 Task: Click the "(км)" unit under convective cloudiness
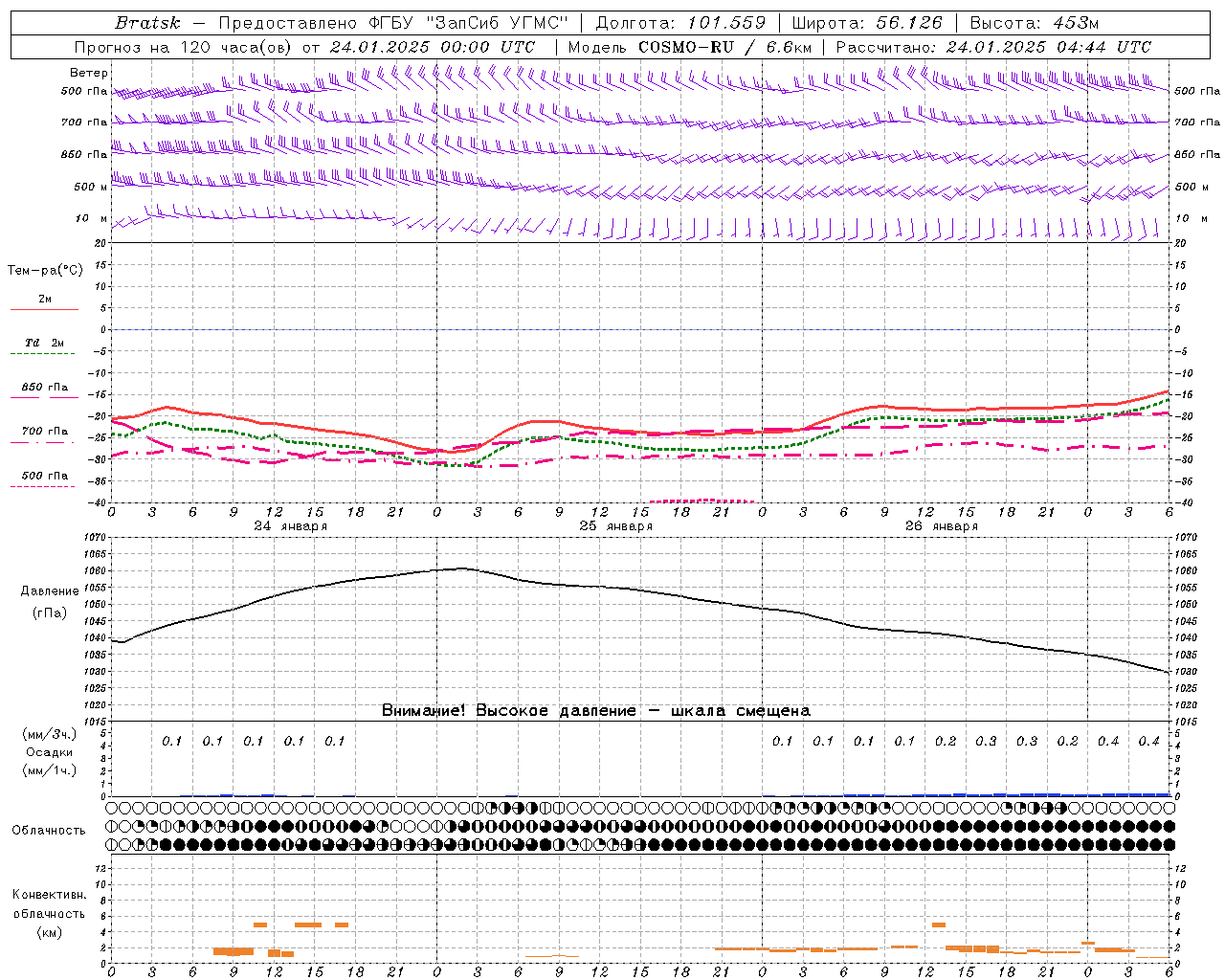pos(49,932)
